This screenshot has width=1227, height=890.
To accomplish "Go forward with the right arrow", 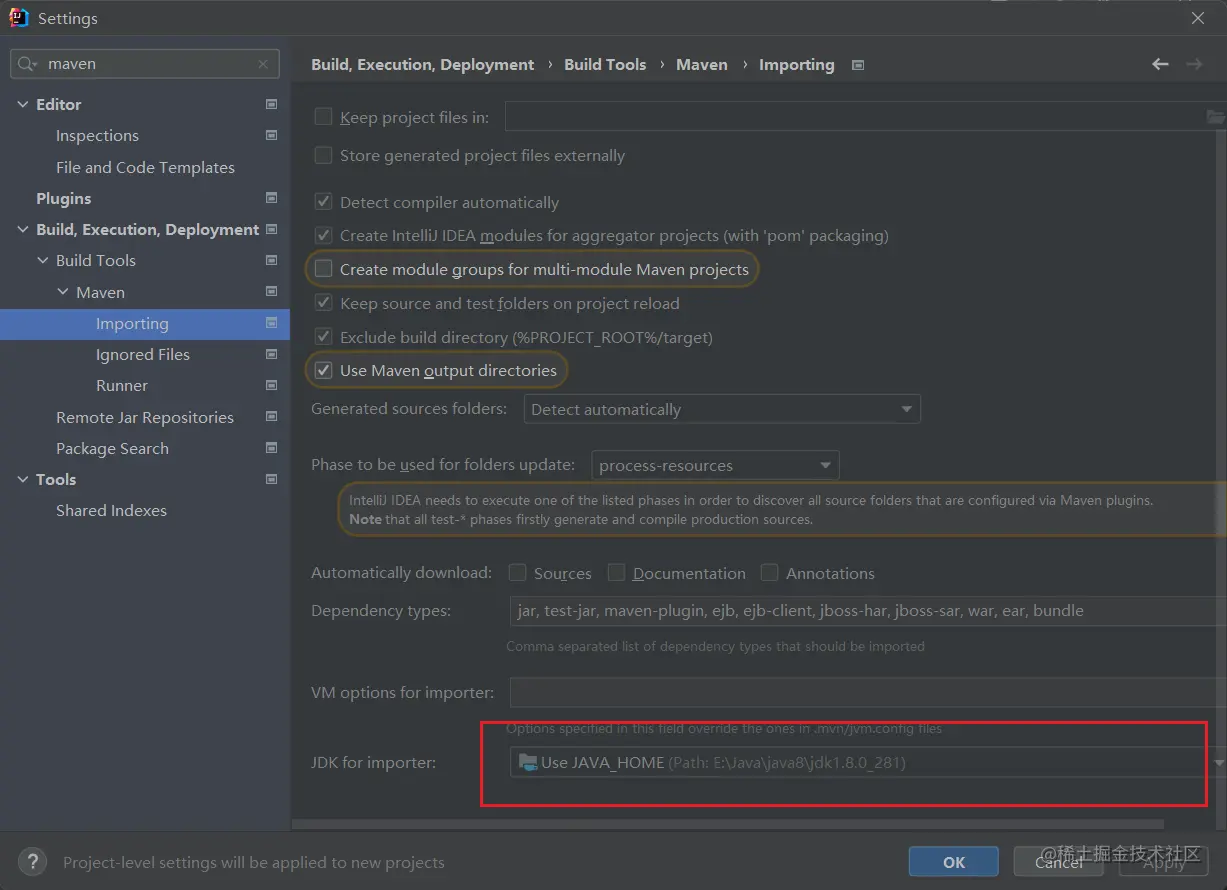I will 1194,64.
